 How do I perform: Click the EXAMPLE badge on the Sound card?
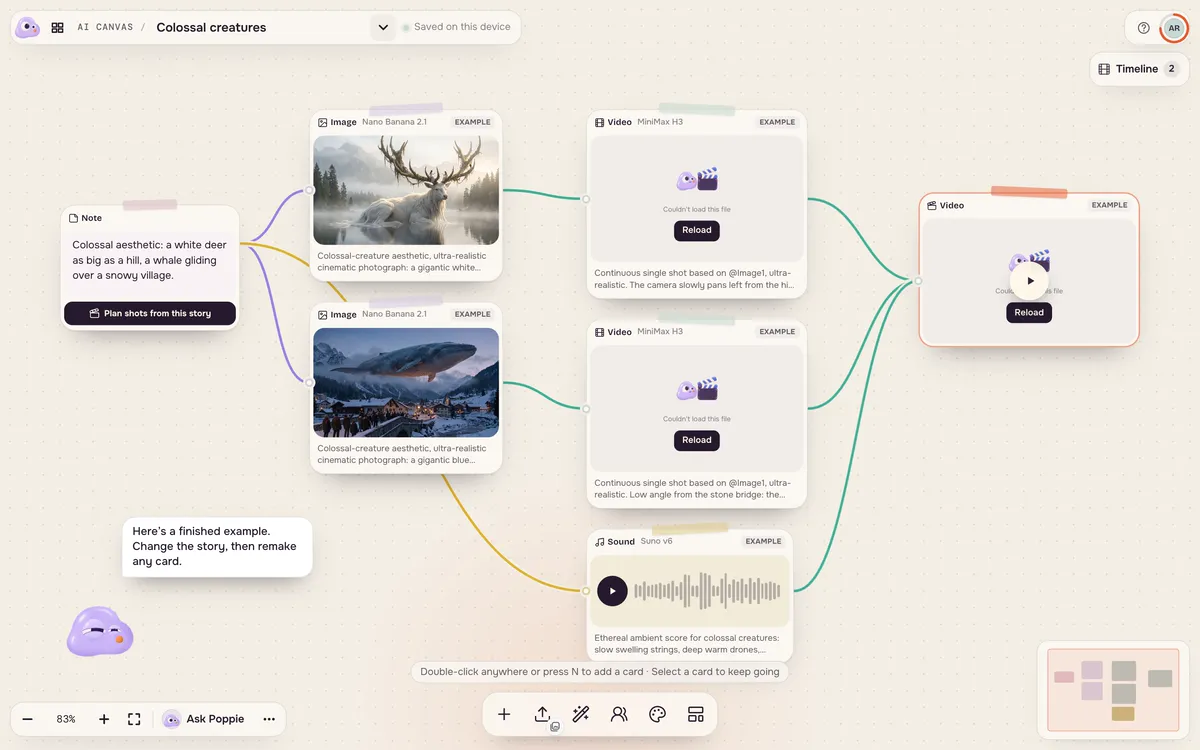tap(763, 541)
